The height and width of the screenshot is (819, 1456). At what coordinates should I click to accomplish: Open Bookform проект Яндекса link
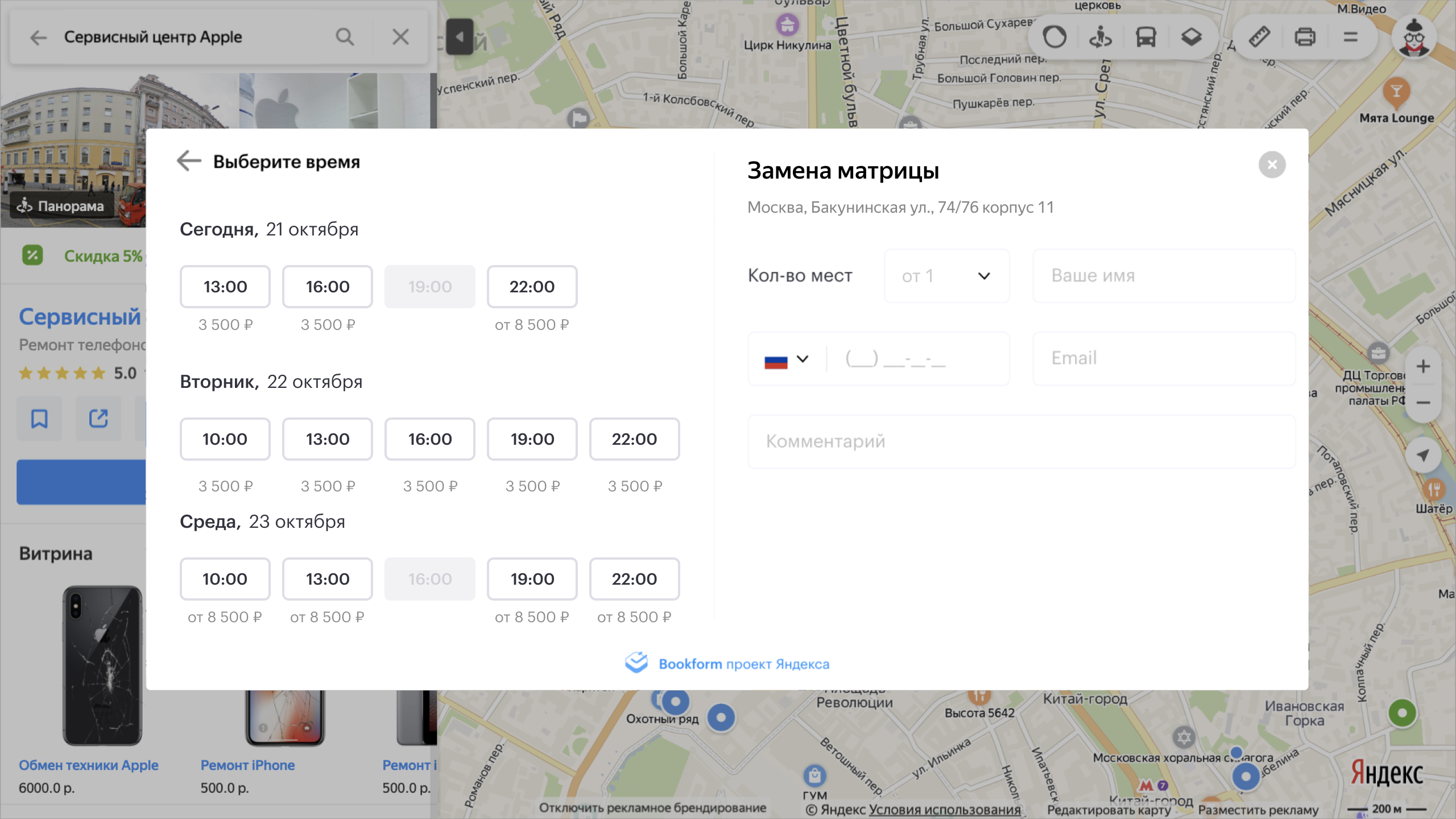(x=727, y=664)
